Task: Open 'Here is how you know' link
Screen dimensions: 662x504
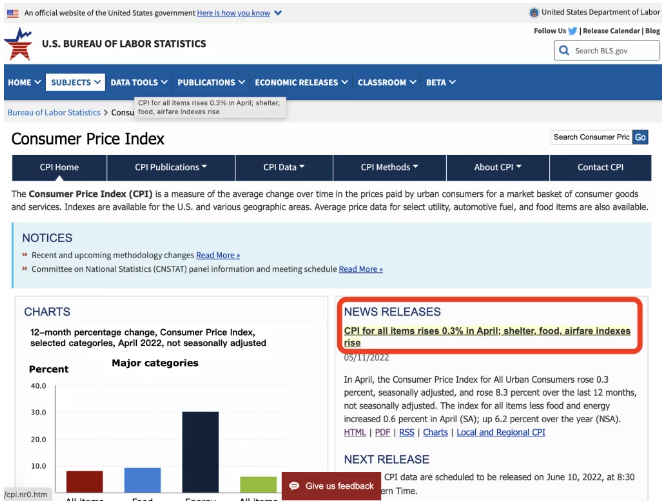Action: (x=233, y=13)
